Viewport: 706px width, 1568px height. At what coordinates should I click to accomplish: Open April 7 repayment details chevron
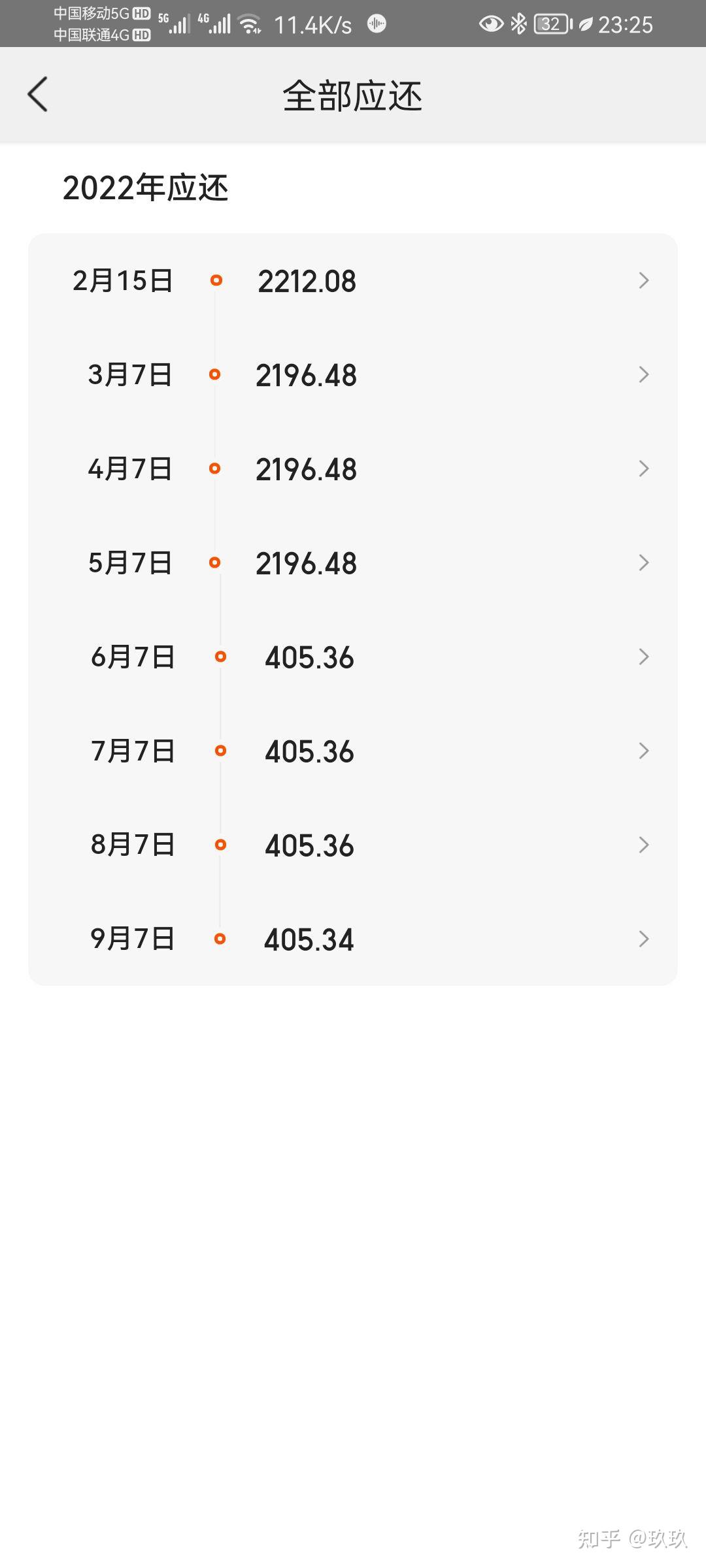click(644, 468)
